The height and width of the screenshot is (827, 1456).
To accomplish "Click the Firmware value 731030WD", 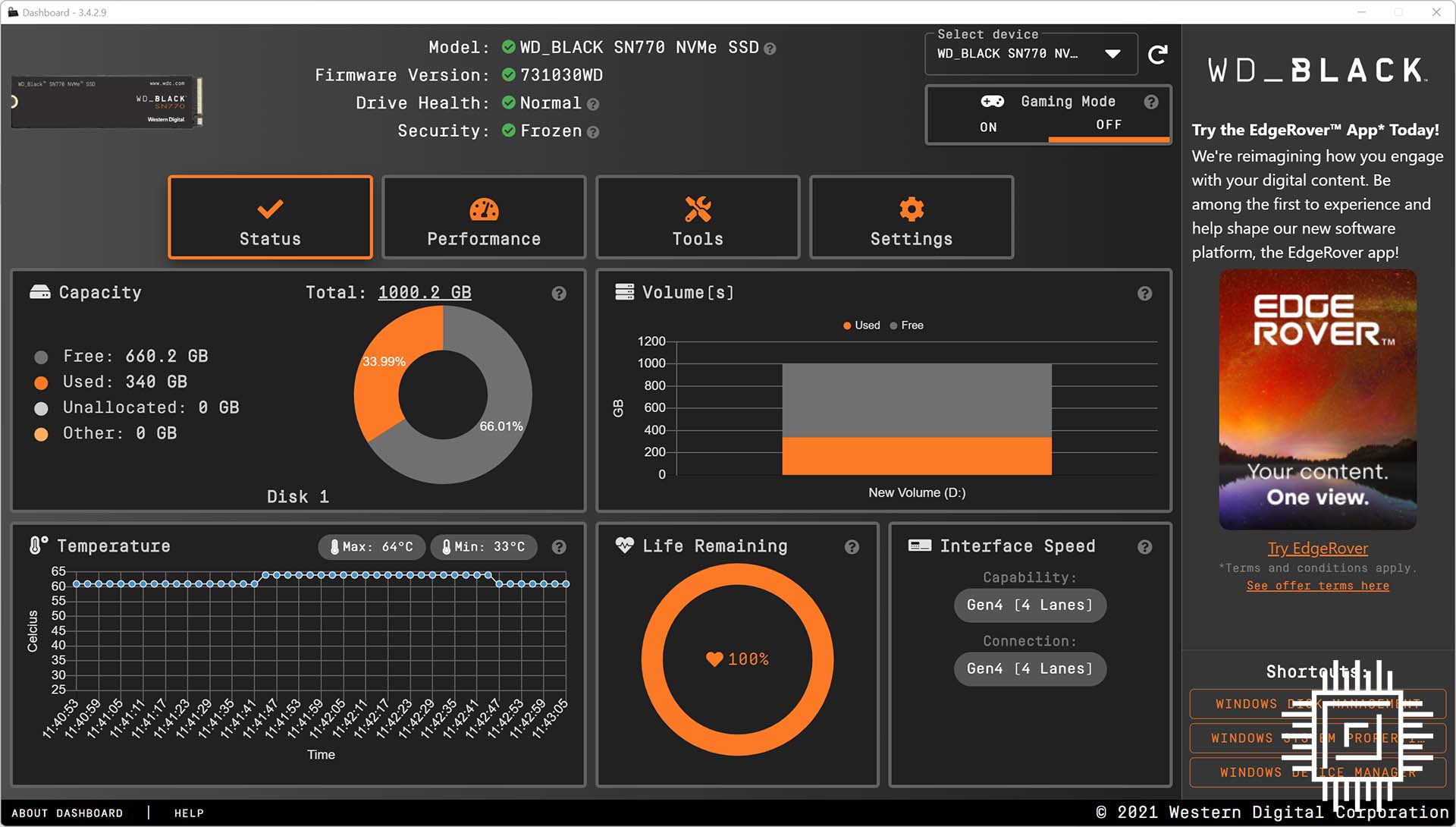I will tap(561, 75).
